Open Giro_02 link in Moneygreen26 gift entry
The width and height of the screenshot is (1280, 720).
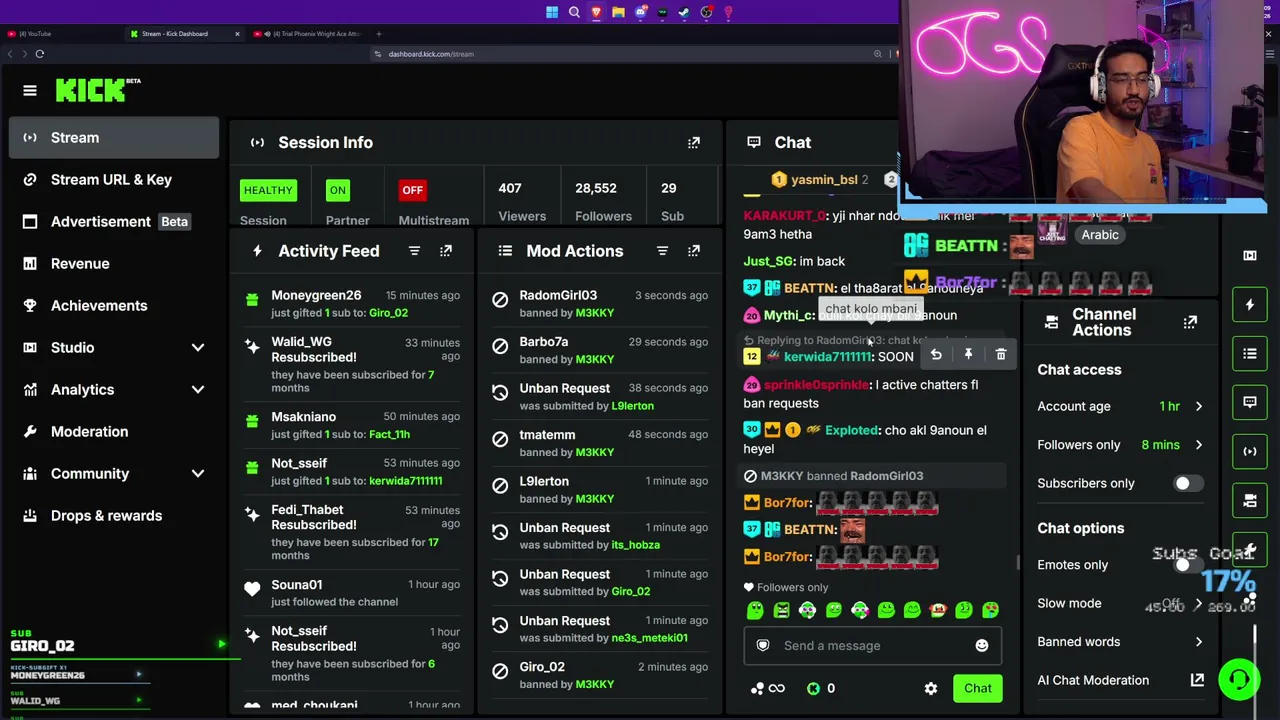(x=388, y=313)
